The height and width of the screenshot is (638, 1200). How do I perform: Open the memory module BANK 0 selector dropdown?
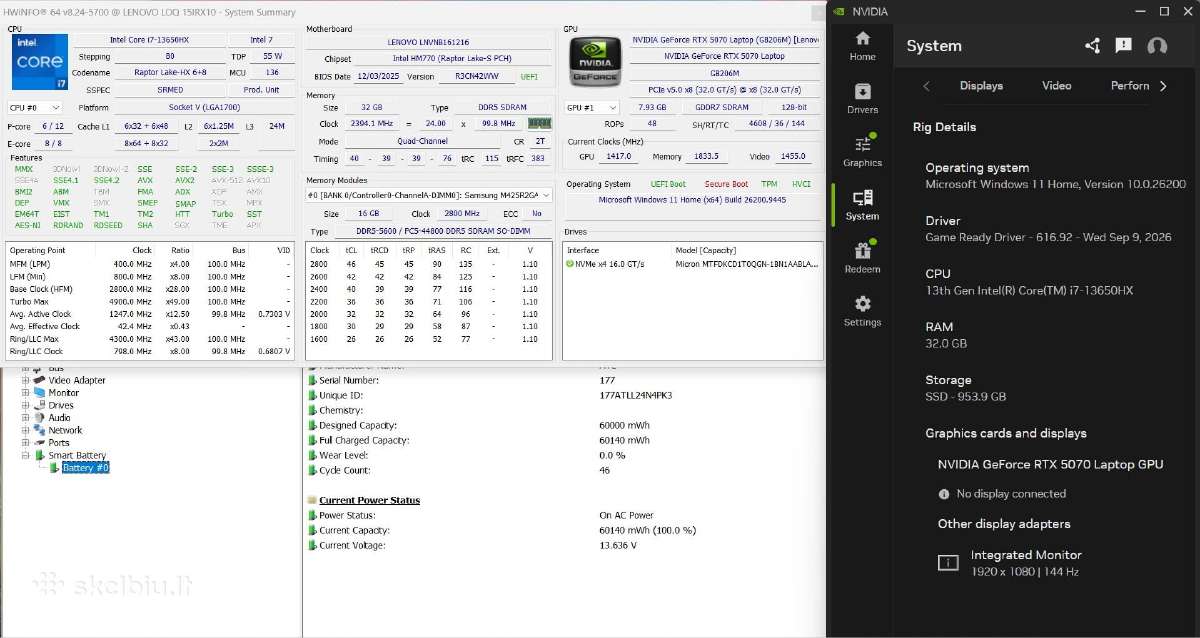429,195
